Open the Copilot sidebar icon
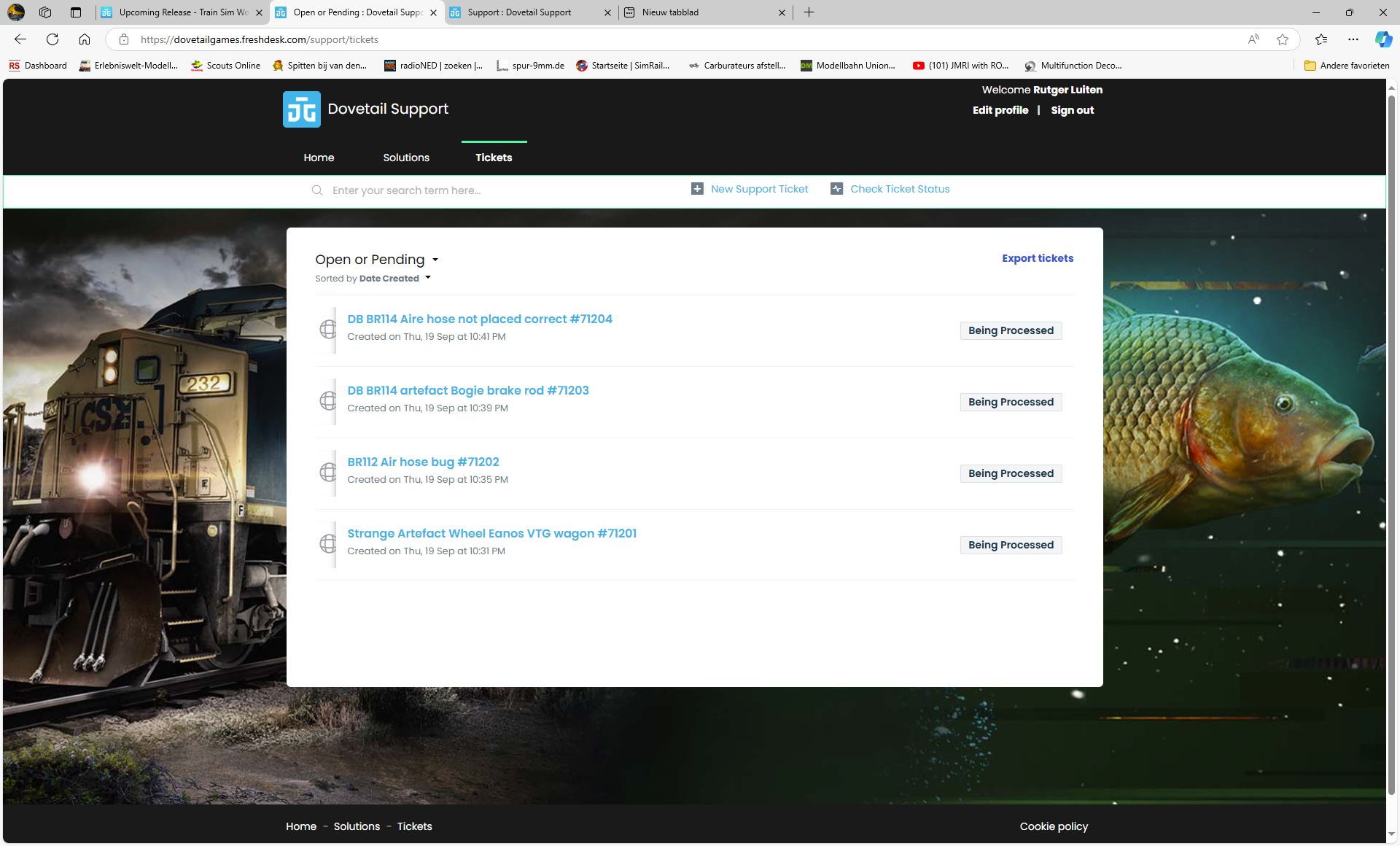The height and width of the screenshot is (846, 1400). [x=1382, y=39]
